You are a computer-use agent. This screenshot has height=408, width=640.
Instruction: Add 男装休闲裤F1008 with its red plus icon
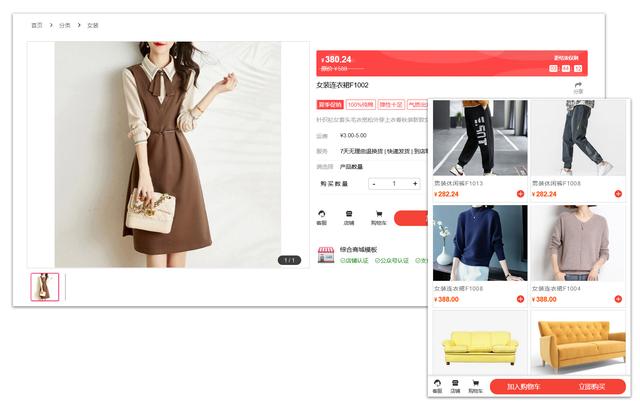[620, 194]
